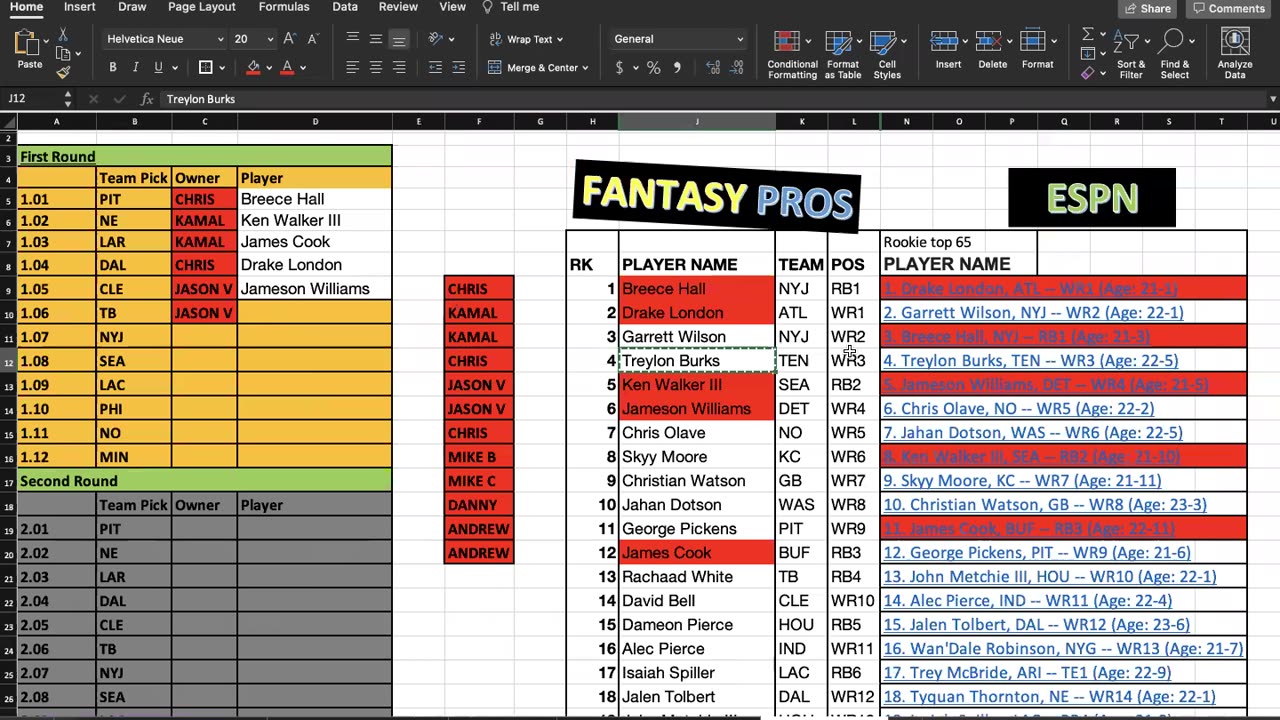Open link 12. George Pickens, PIT -- WR9

point(1037,553)
